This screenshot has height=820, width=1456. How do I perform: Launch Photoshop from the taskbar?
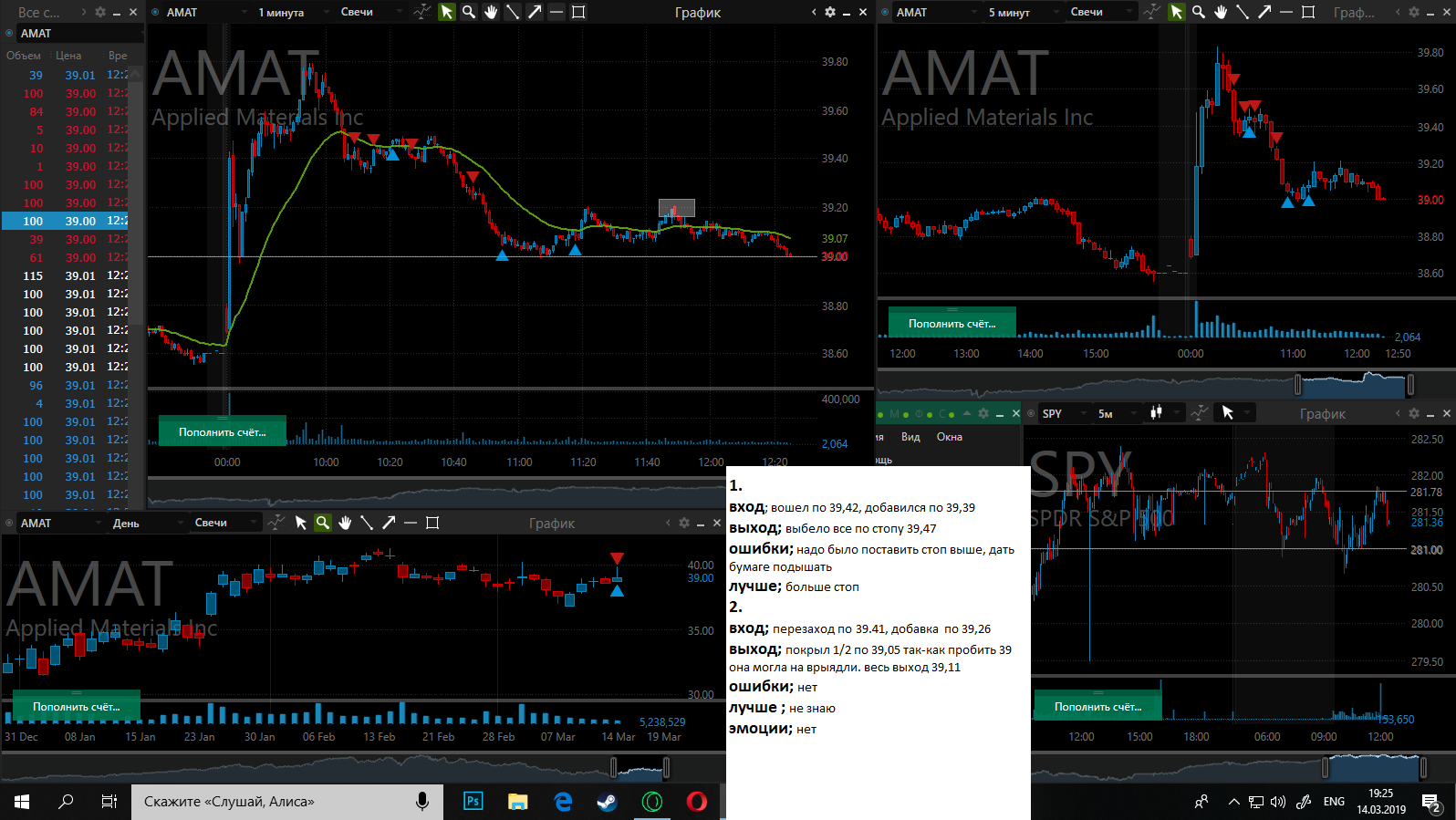[473, 801]
